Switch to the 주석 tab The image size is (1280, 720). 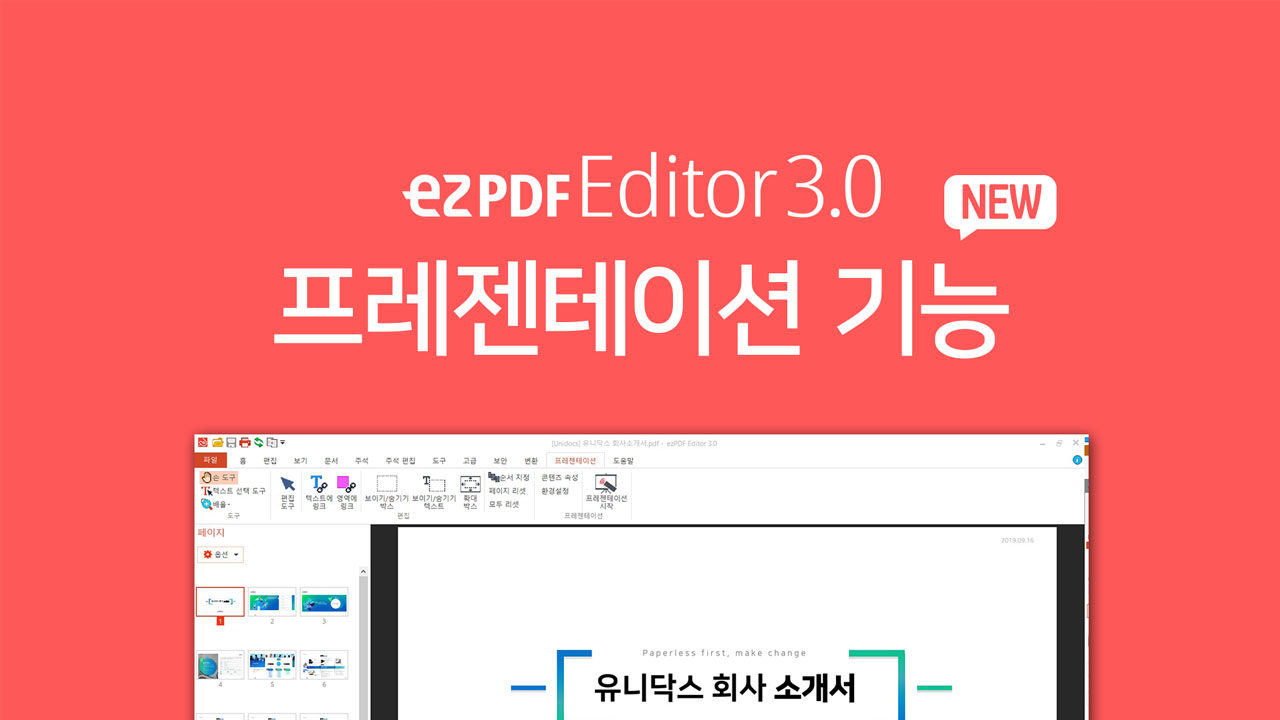[x=361, y=461]
